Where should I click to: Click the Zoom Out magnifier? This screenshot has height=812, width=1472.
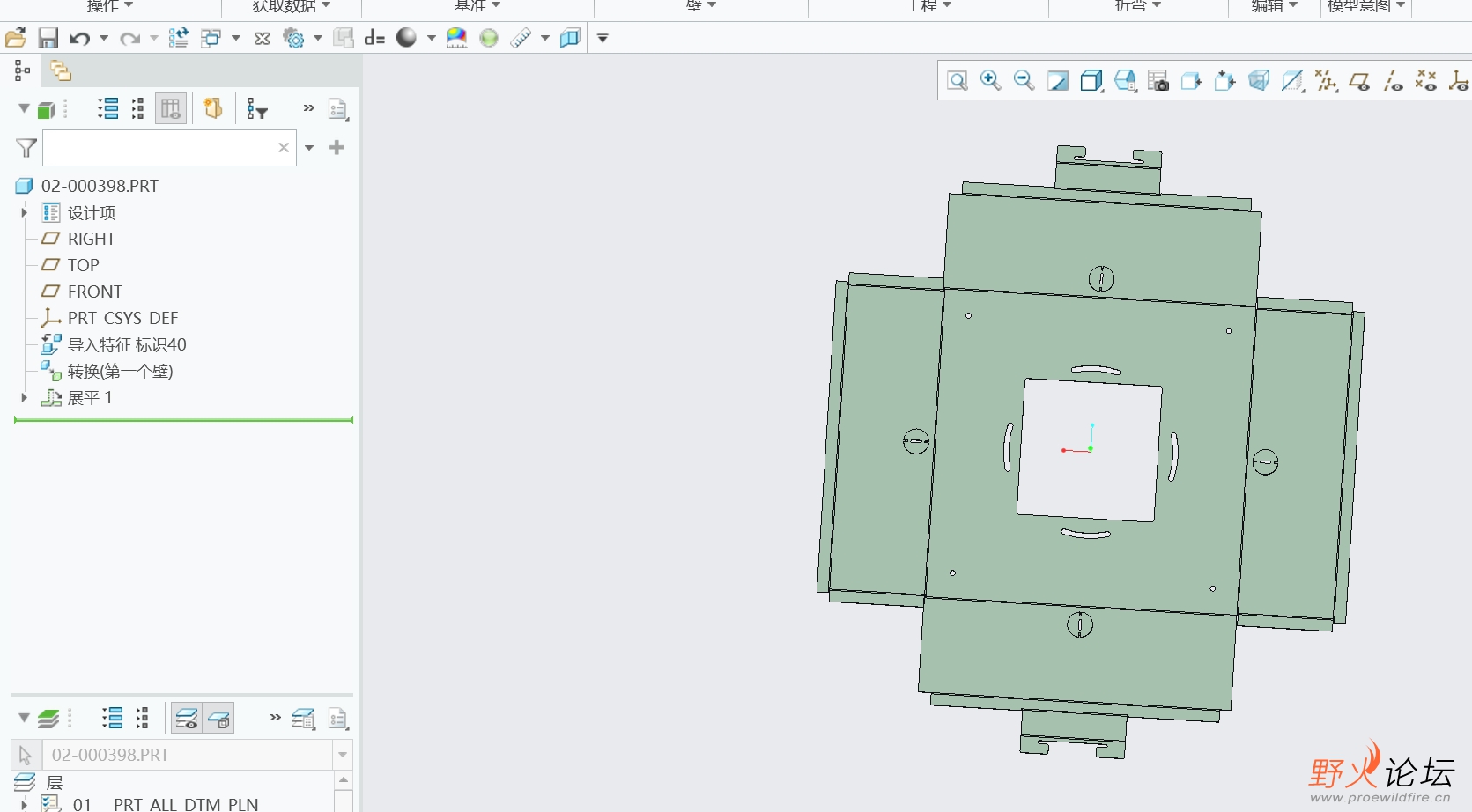tap(1024, 81)
